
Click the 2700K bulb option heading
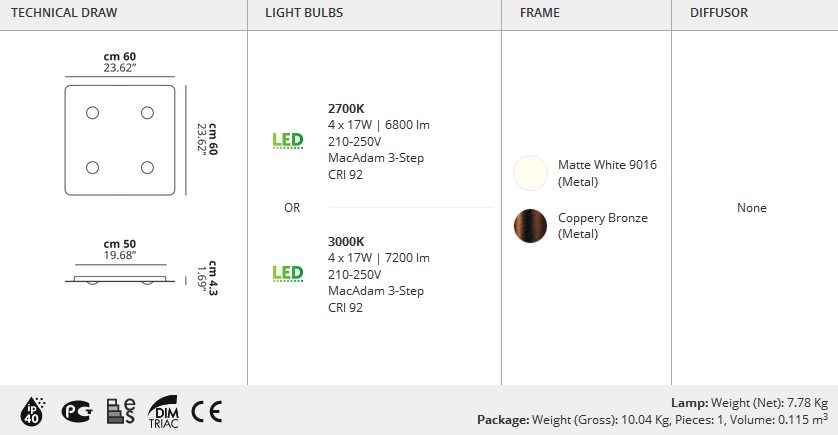[346, 108]
